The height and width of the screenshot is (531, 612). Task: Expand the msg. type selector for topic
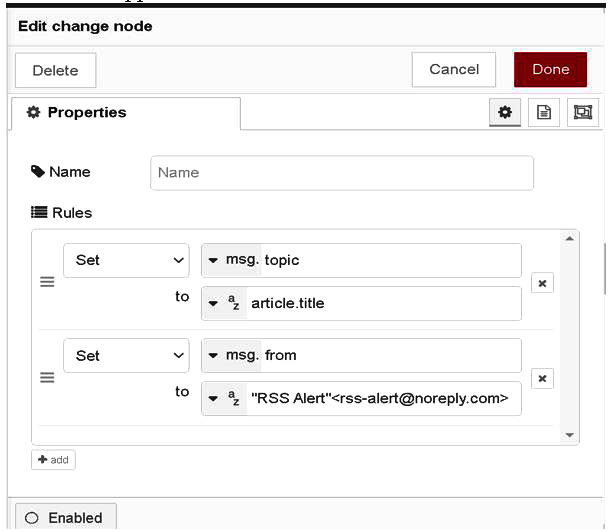[x=231, y=260]
